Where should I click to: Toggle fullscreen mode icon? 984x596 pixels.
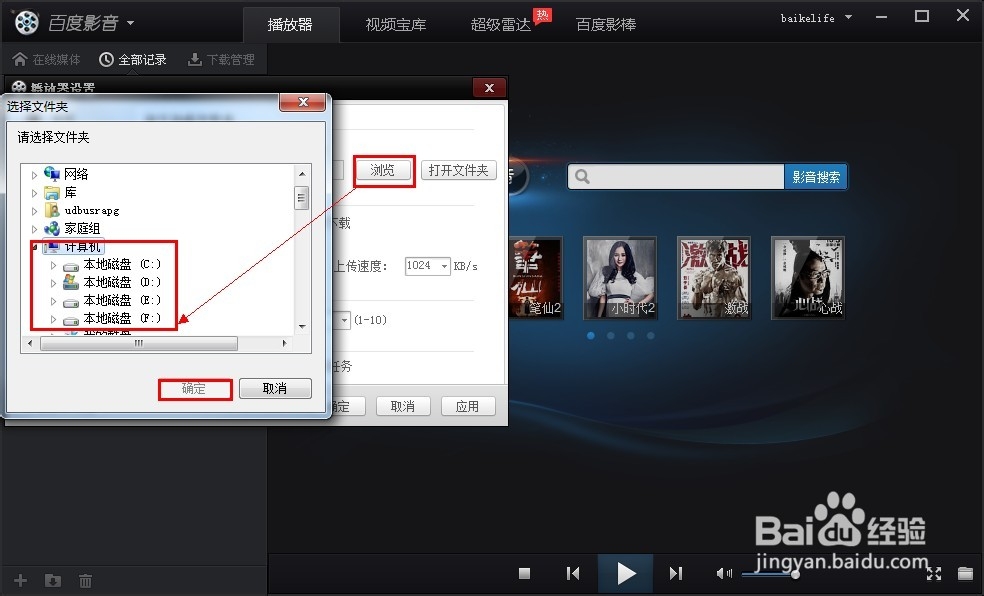934,573
